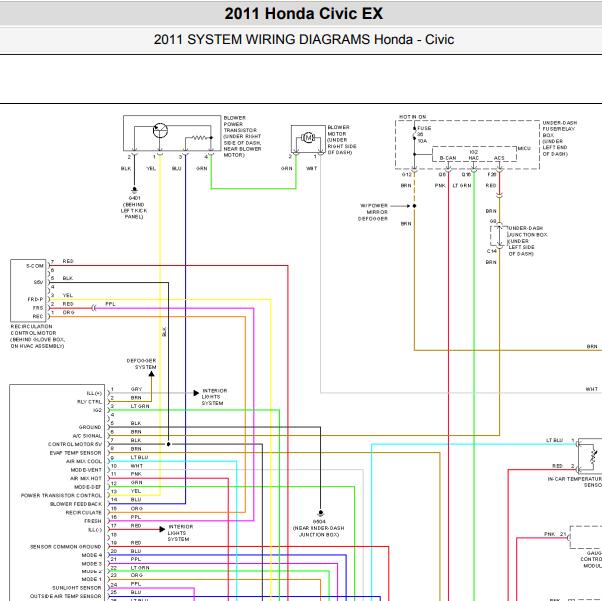Click the 'GROUND' pin label
The image size is (602, 601).
coord(90,427)
